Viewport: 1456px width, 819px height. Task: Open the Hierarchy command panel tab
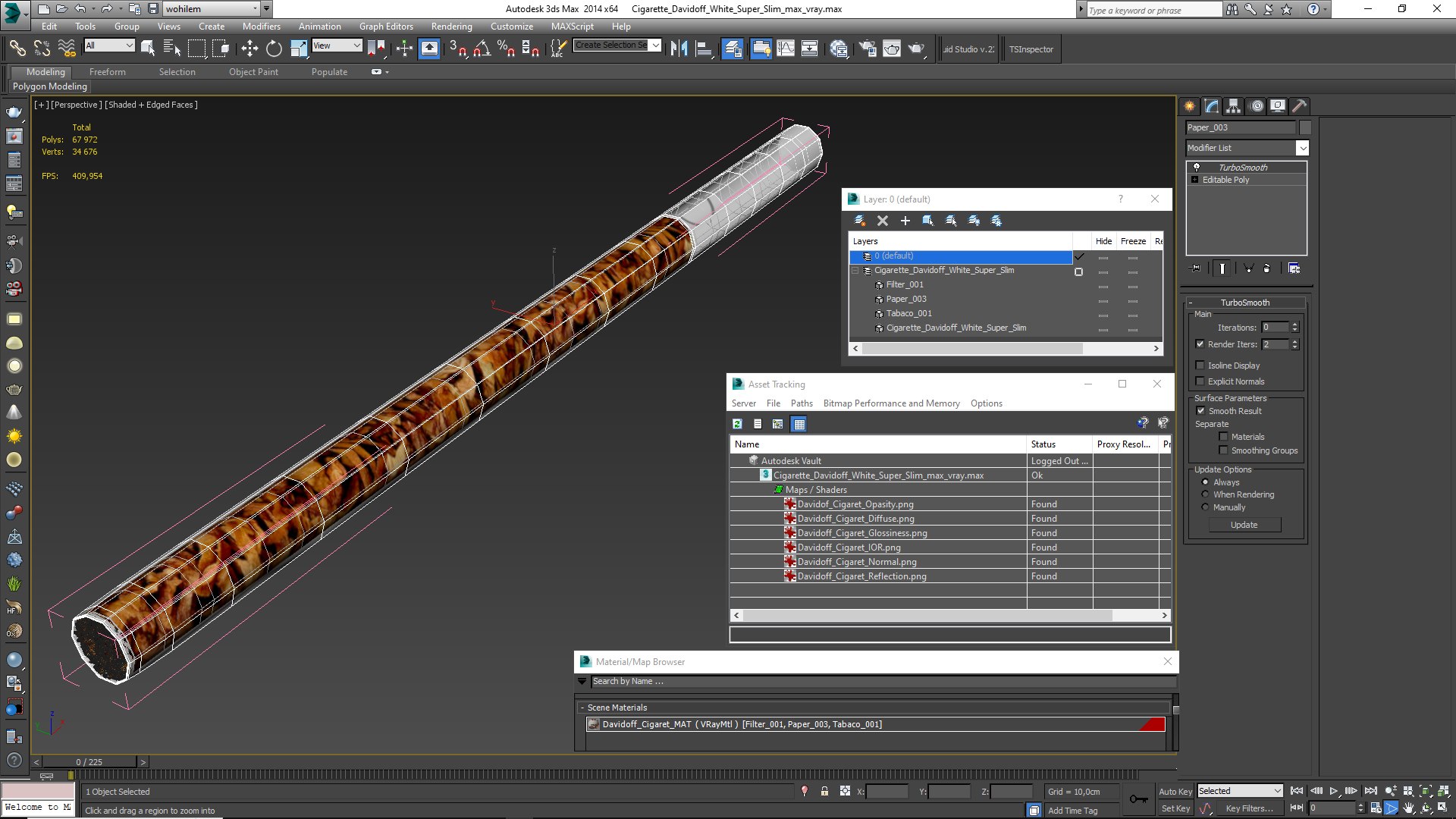pos(1233,106)
